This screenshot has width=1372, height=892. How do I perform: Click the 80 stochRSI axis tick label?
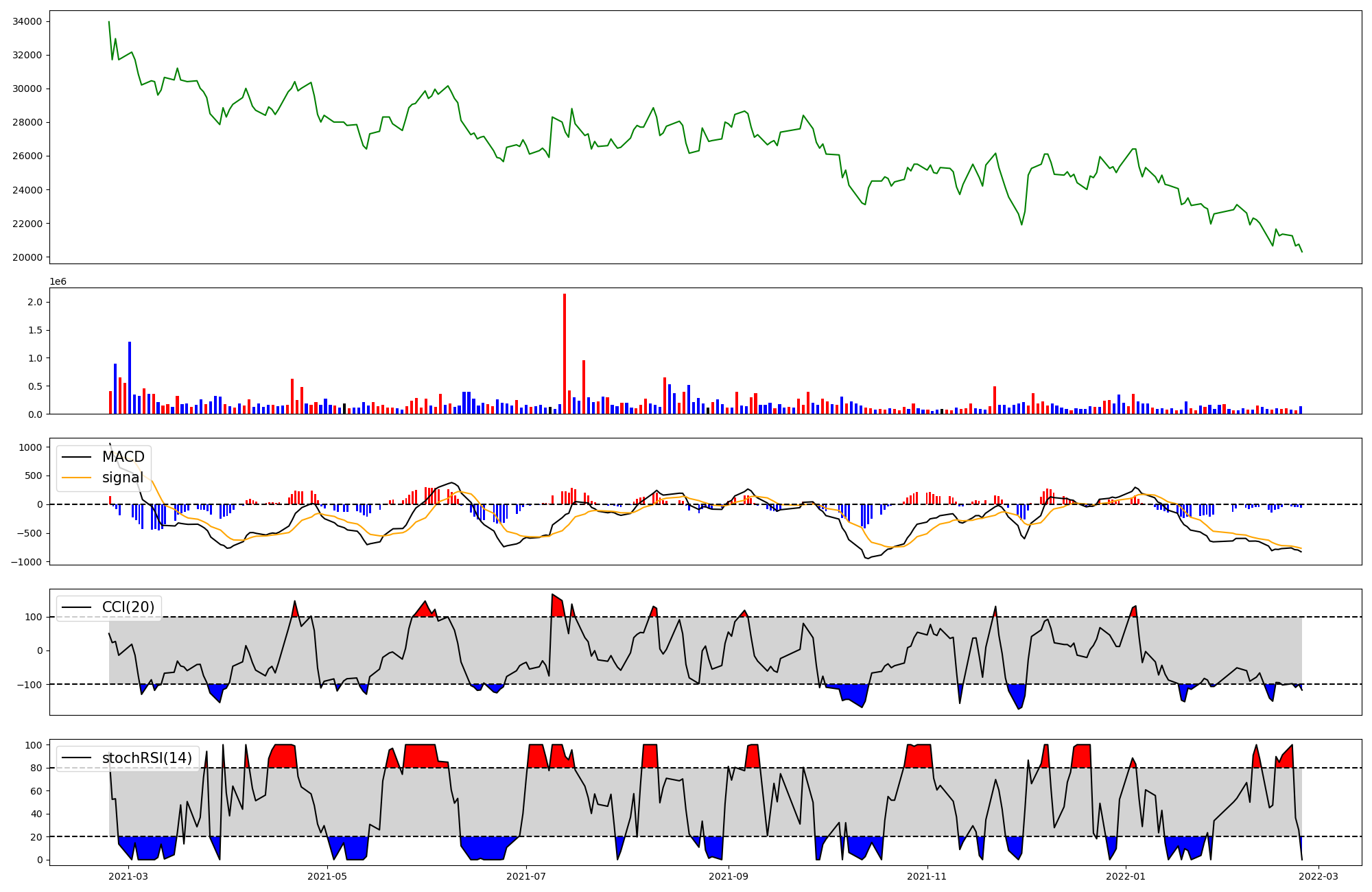point(37,768)
